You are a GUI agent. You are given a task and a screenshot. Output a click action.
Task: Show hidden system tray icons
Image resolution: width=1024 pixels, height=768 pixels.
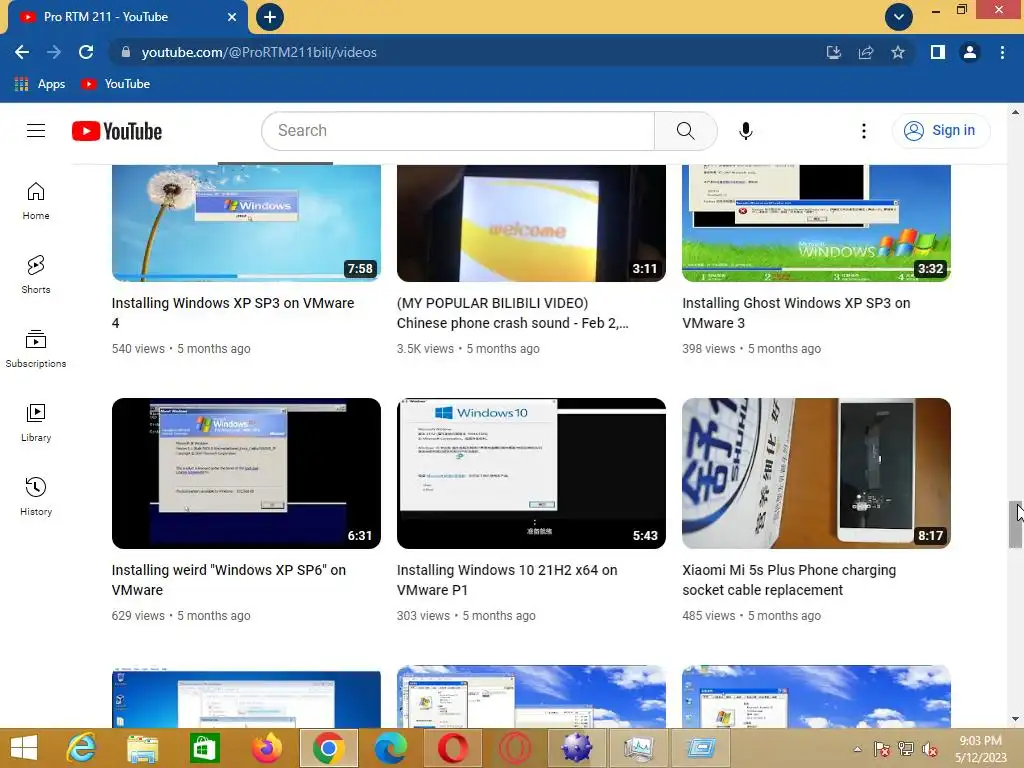857,749
